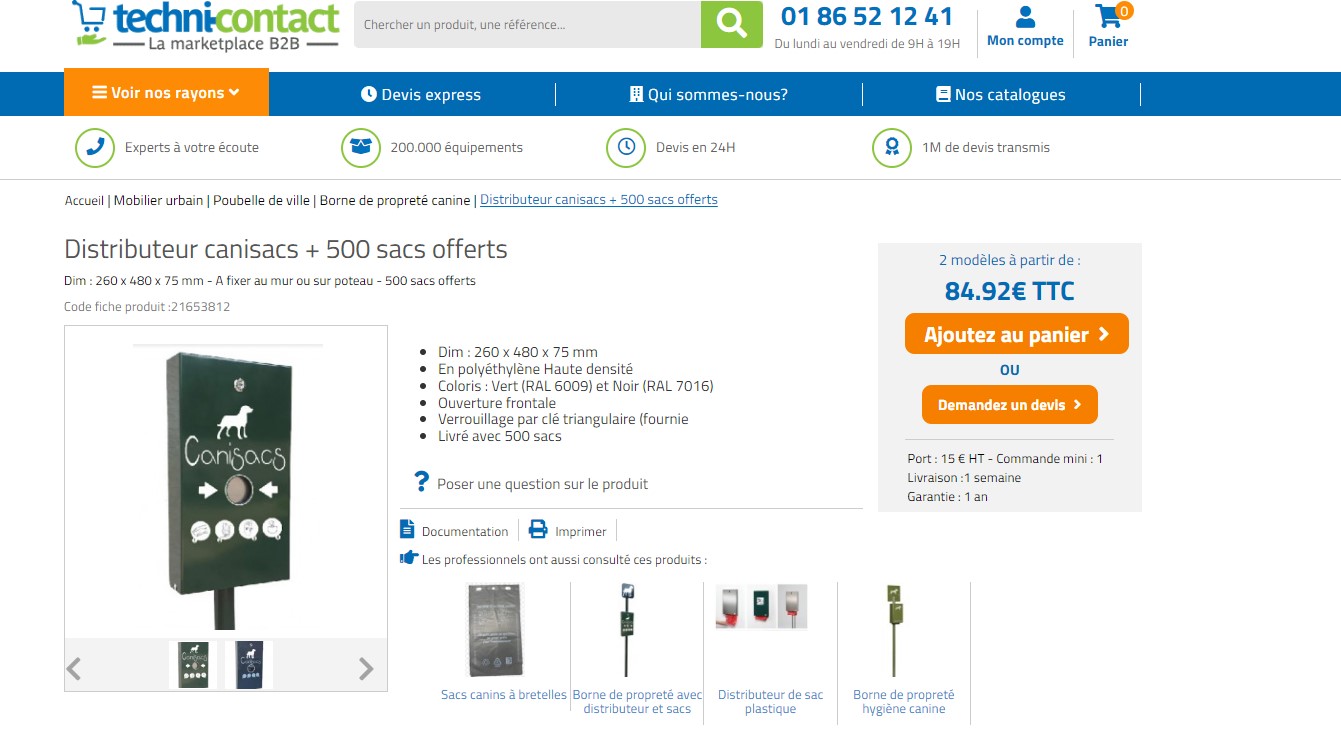The width and height of the screenshot is (1341, 736).
Task: Open the Panier shopping cart icon
Action: point(1108,18)
